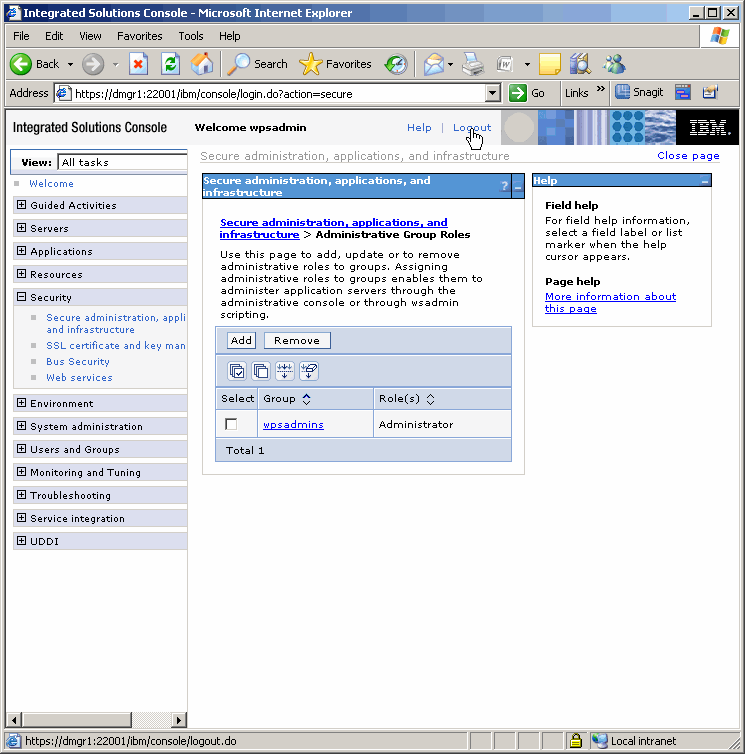The width and height of the screenshot is (745, 754).
Task: Click the Select All icon in table toolbar
Action: tap(237, 371)
